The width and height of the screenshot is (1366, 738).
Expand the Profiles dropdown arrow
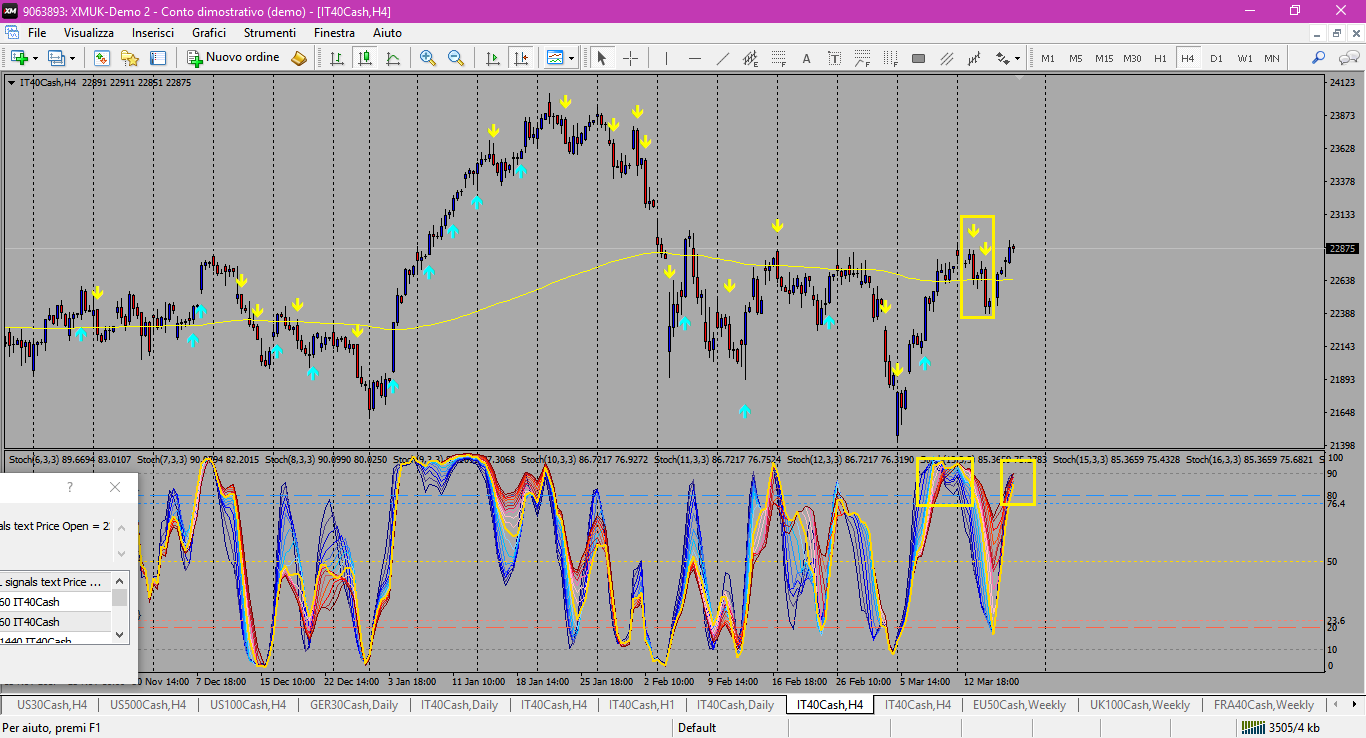73,58
